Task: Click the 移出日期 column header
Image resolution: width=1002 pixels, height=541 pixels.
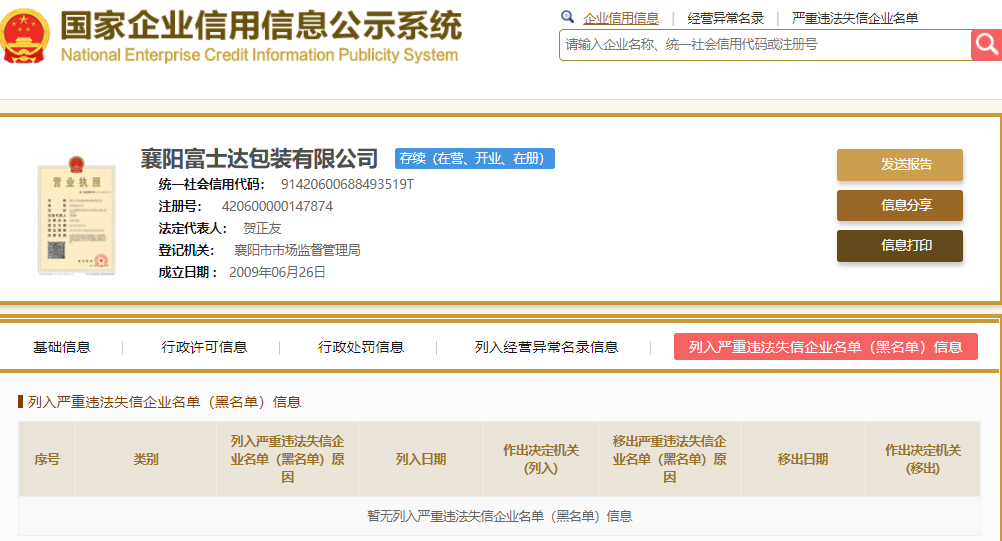Action: pos(803,459)
